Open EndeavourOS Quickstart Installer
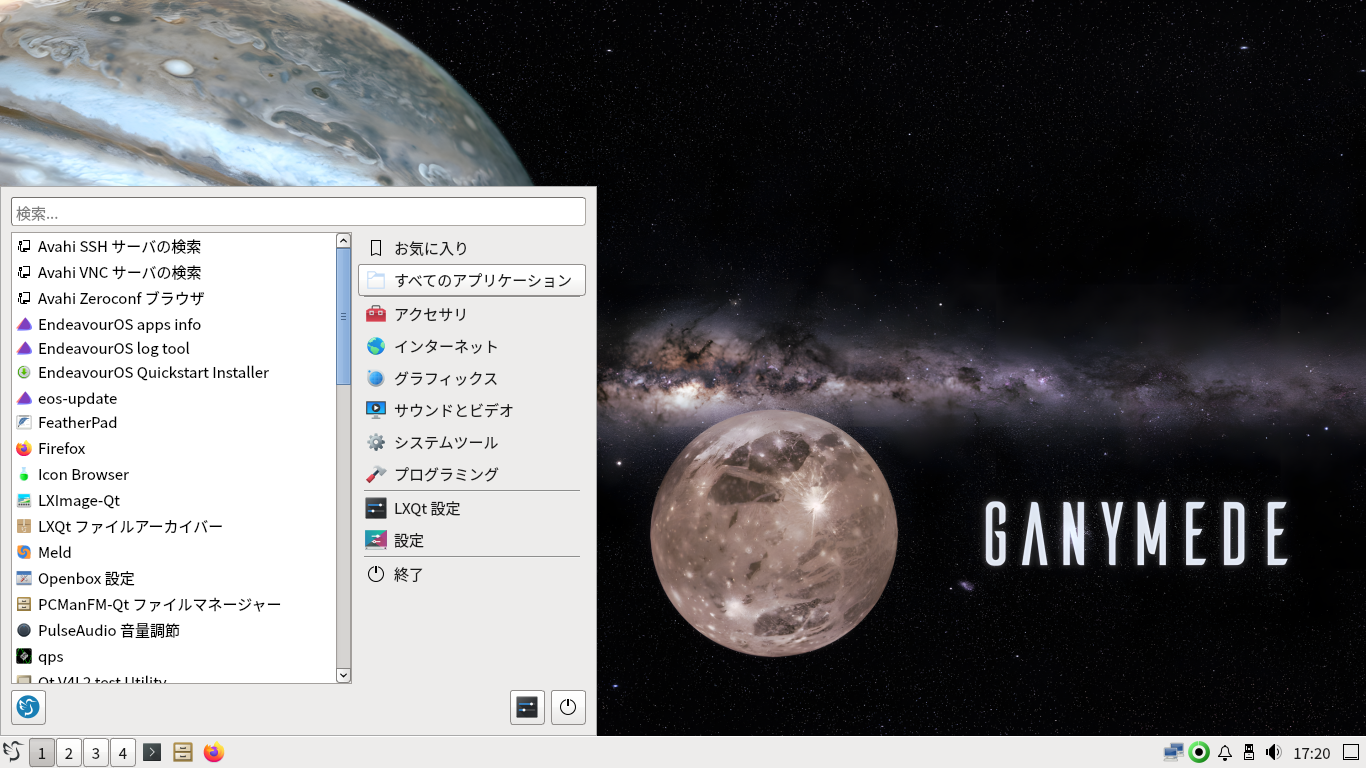Screen dimensions: 1366x768 point(175,373)
